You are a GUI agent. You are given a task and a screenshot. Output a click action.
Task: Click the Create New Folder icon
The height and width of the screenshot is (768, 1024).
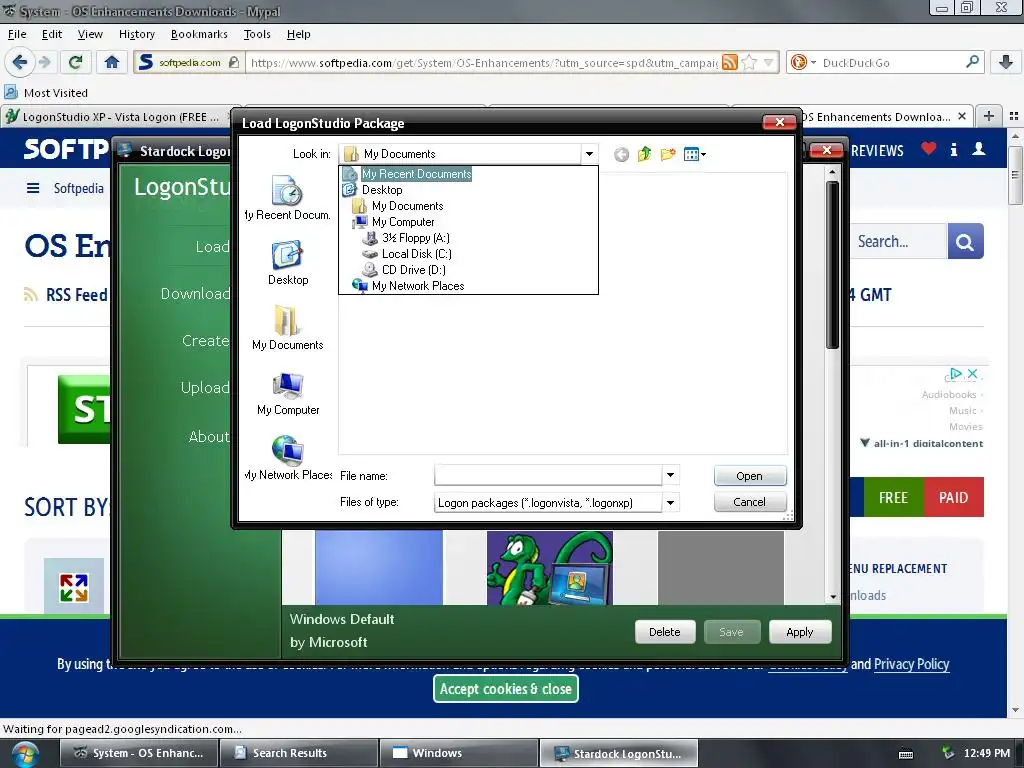click(667, 154)
